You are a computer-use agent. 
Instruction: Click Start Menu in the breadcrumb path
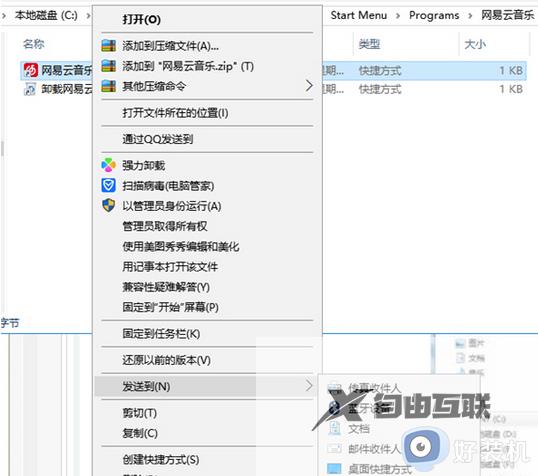(359, 15)
